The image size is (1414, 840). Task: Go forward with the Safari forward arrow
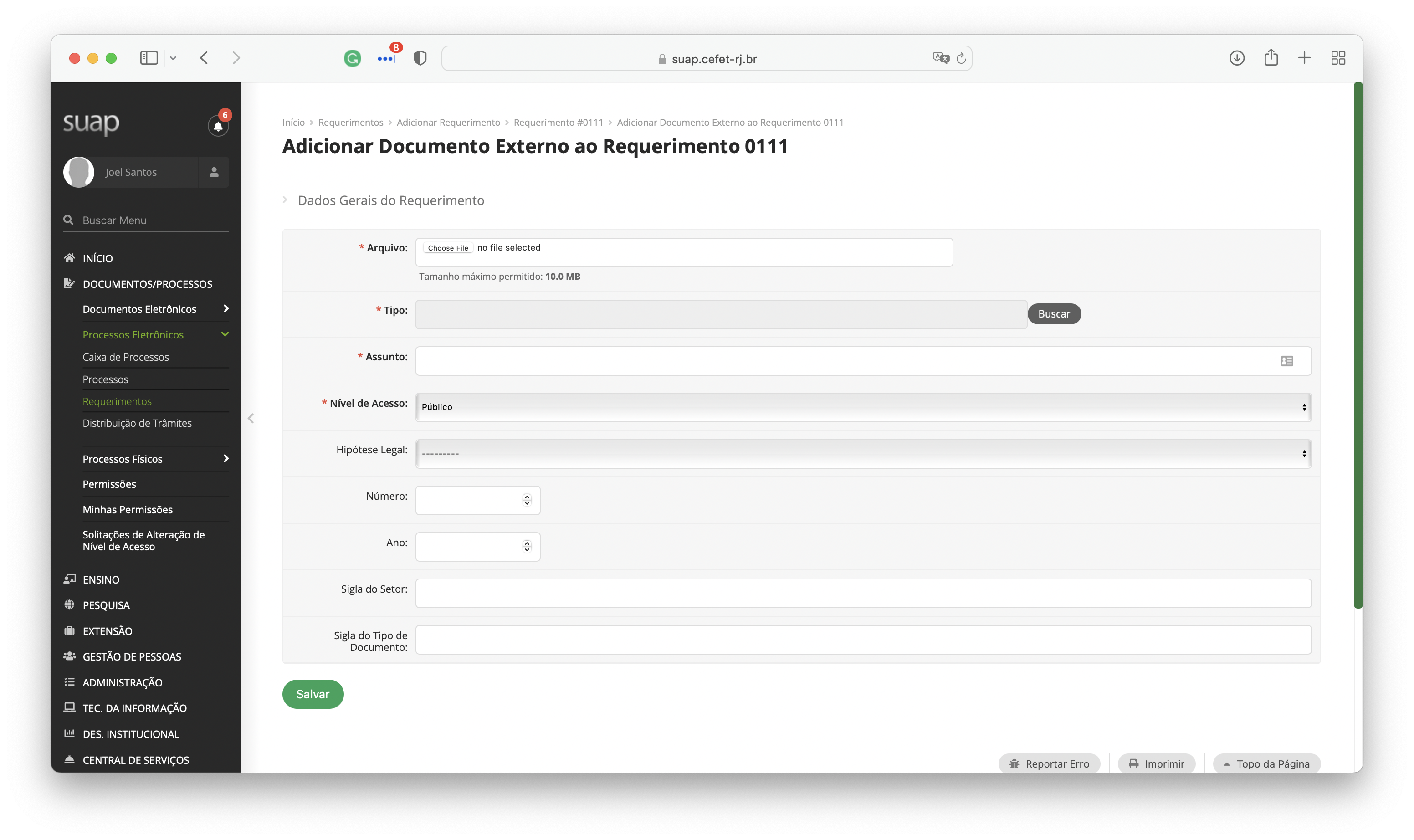[x=236, y=58]
